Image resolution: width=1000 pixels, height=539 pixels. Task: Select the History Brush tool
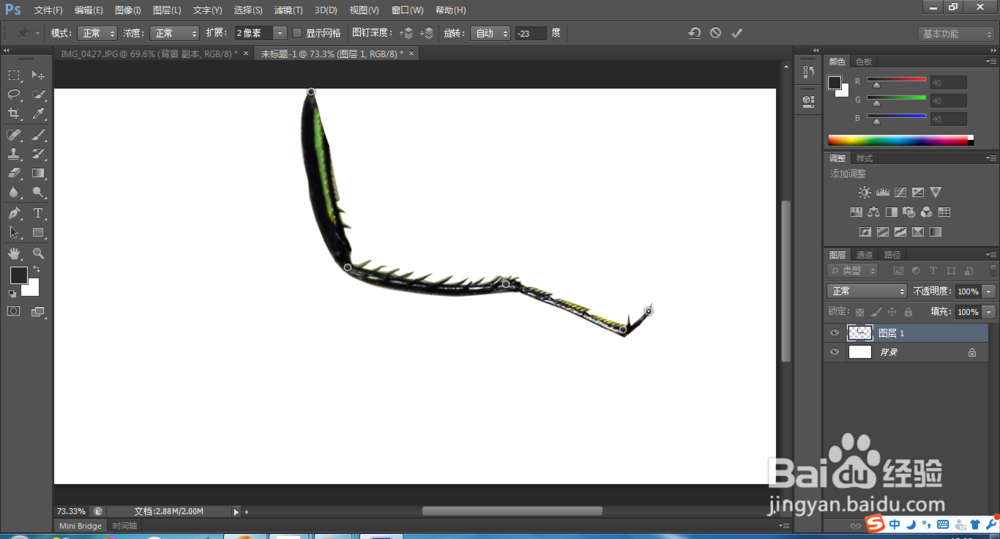pyautogui.click(x=38, y=154)
